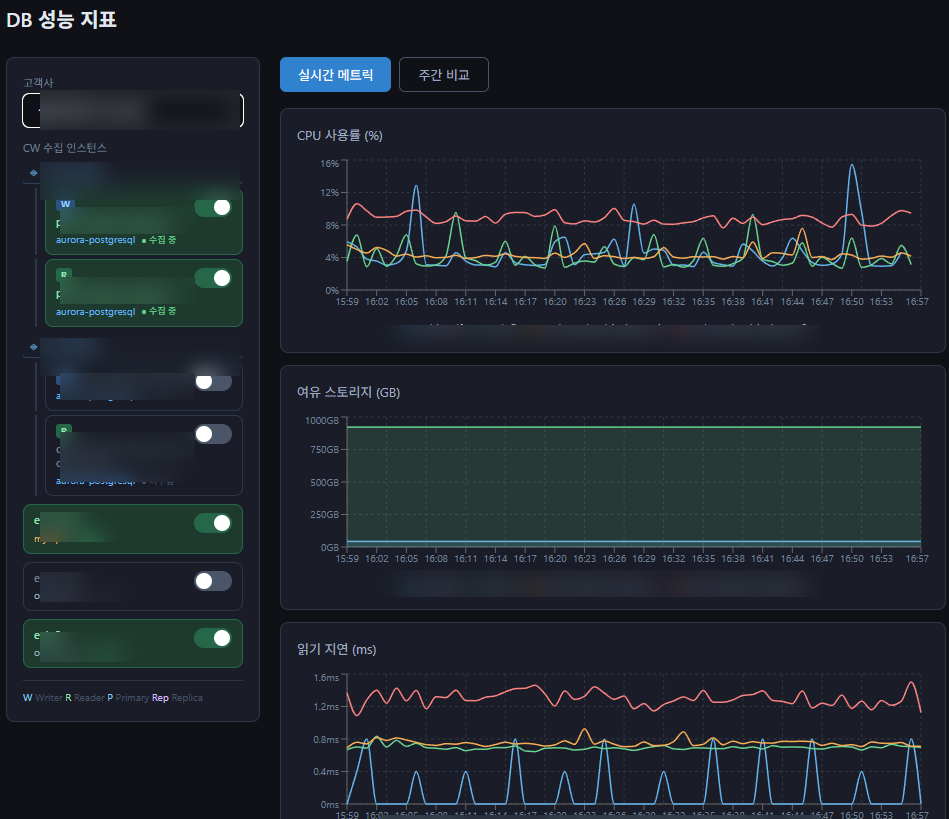This screenshot has height=819, width=949.
Task: Click the aurora-postgresql label on the Writer card
Action: tap(96, 240)
